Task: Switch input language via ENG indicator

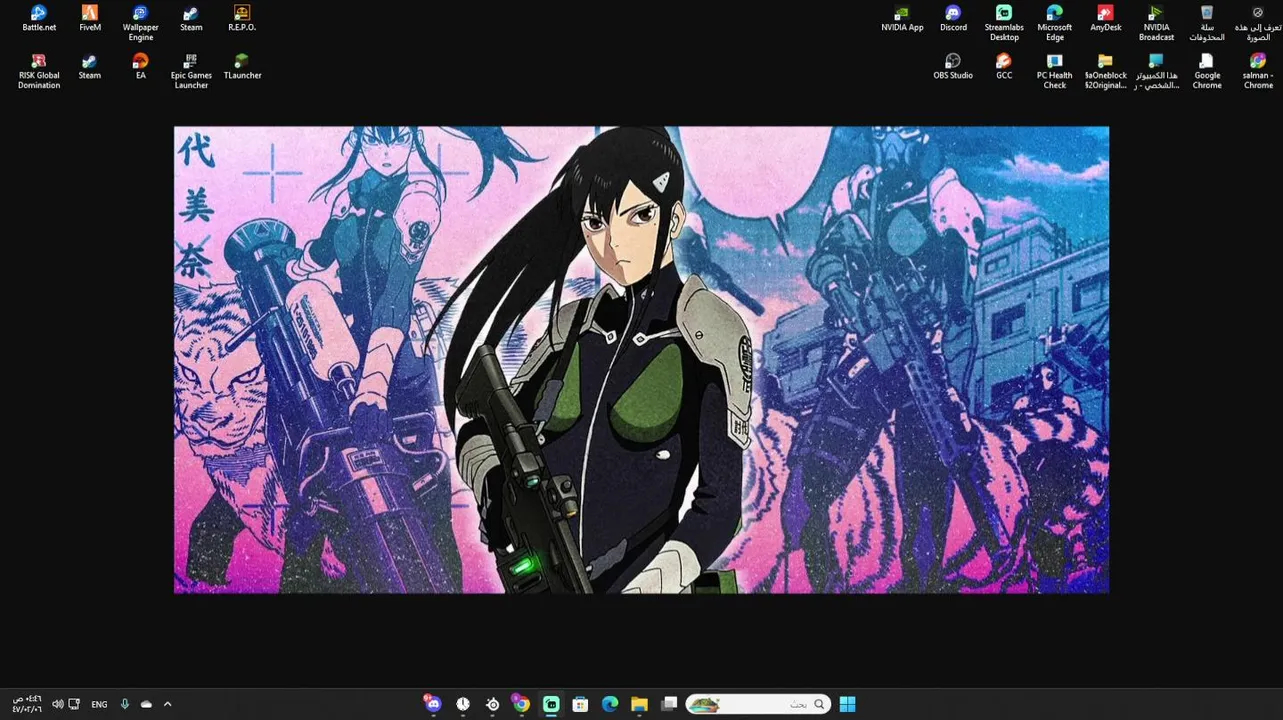Action: coord(99,704)
